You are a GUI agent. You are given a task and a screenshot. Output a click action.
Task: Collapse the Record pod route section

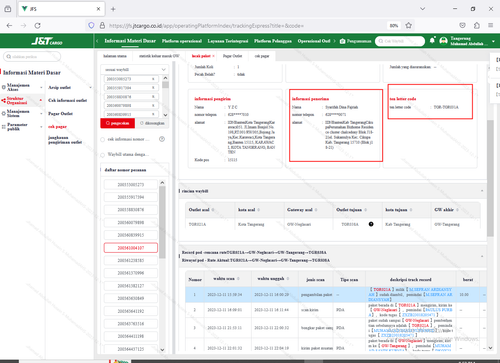click(x=482, y=256)
